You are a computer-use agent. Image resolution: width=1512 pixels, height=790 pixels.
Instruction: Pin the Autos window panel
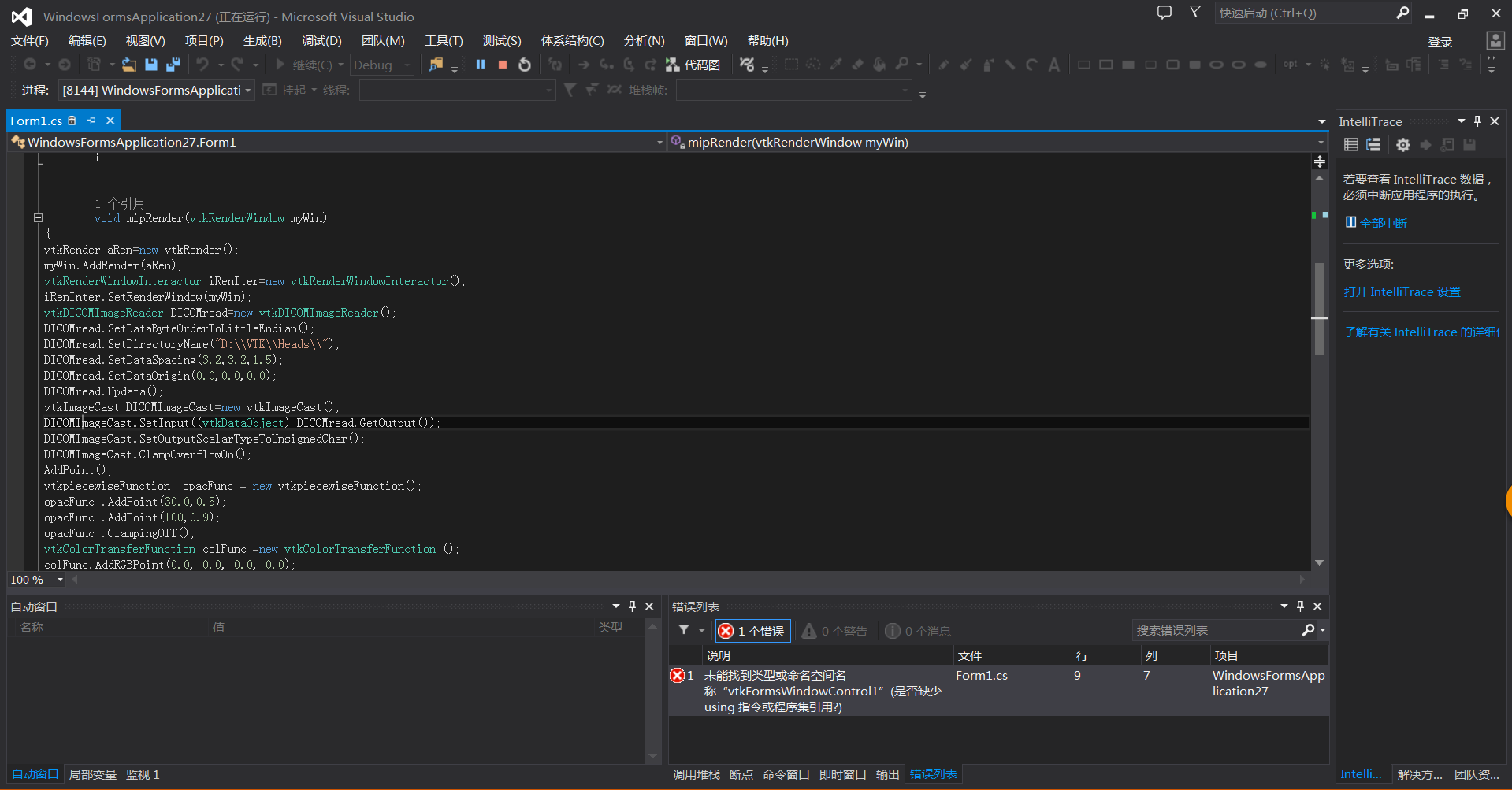632,606
